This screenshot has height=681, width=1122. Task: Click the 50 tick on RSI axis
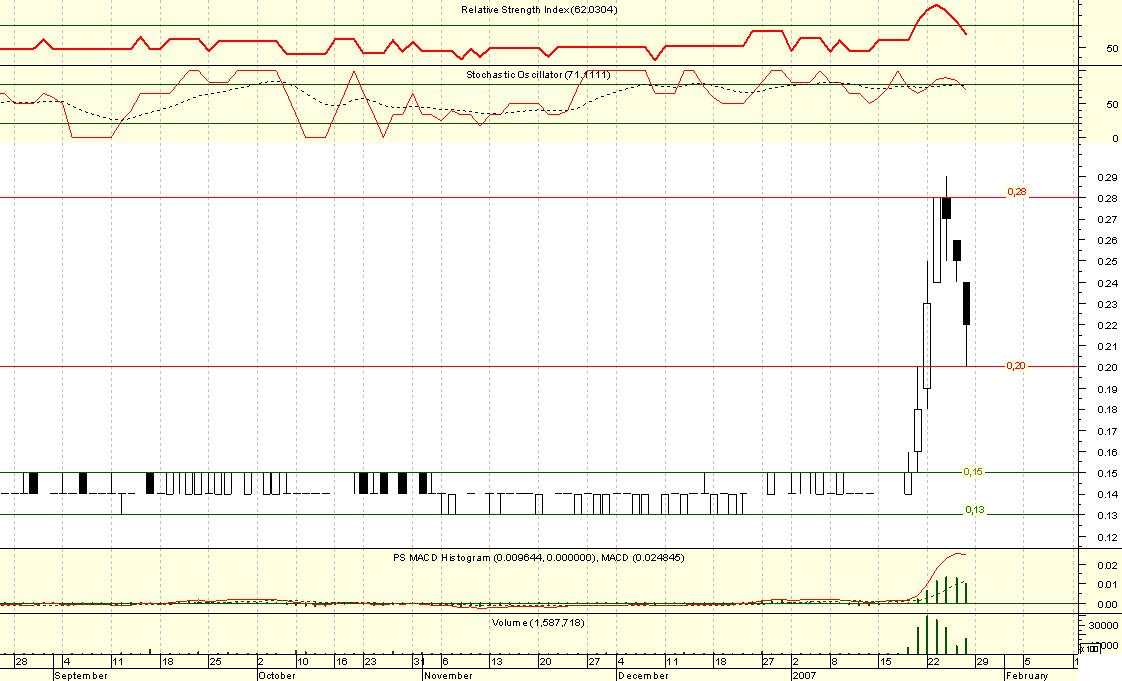click(1112, 49)
